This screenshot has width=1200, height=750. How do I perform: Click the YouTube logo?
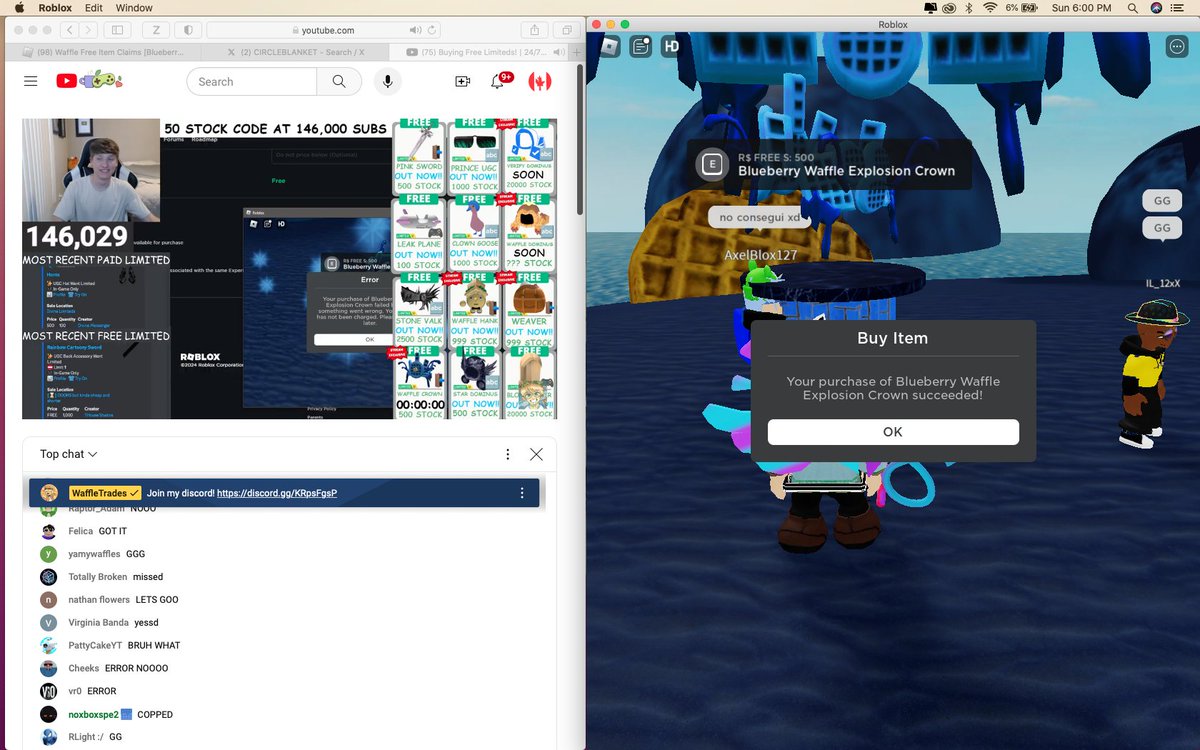coord(89,80)
